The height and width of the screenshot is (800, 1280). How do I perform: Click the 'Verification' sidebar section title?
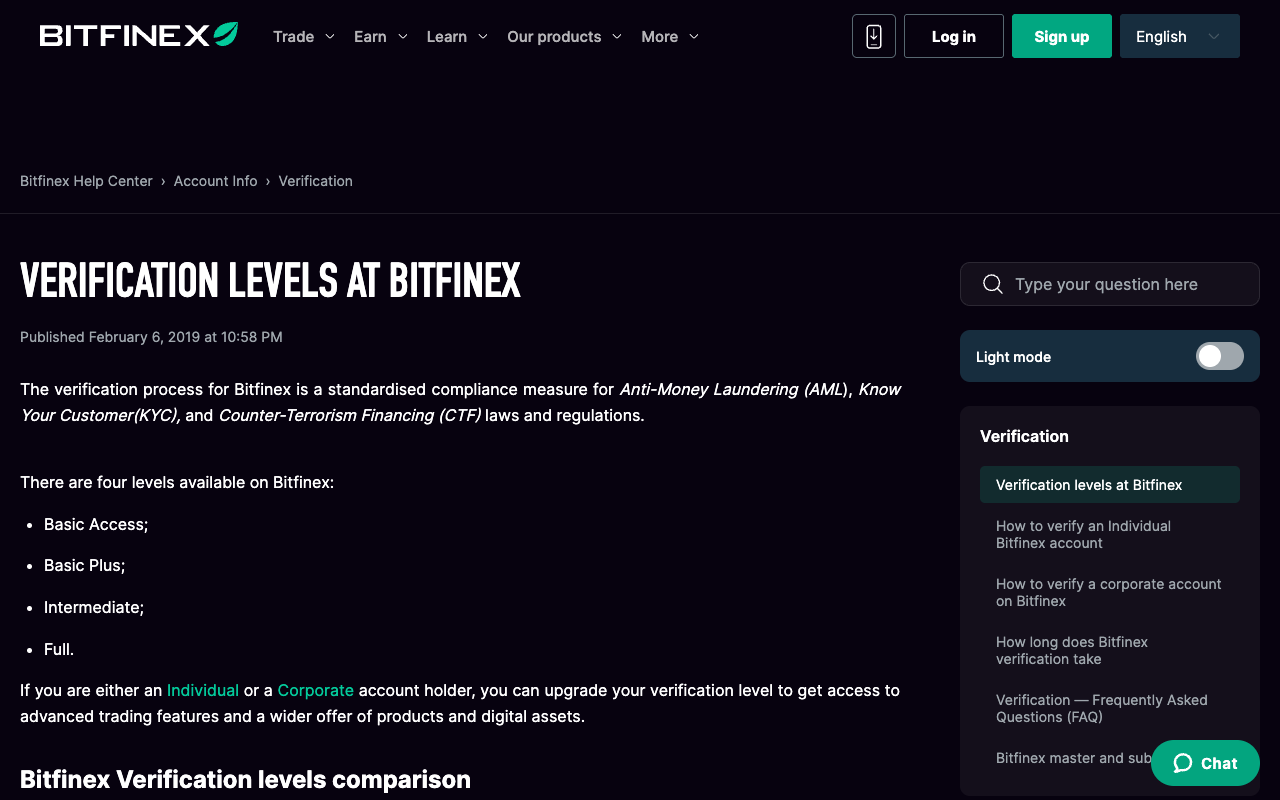(1024, 436)
